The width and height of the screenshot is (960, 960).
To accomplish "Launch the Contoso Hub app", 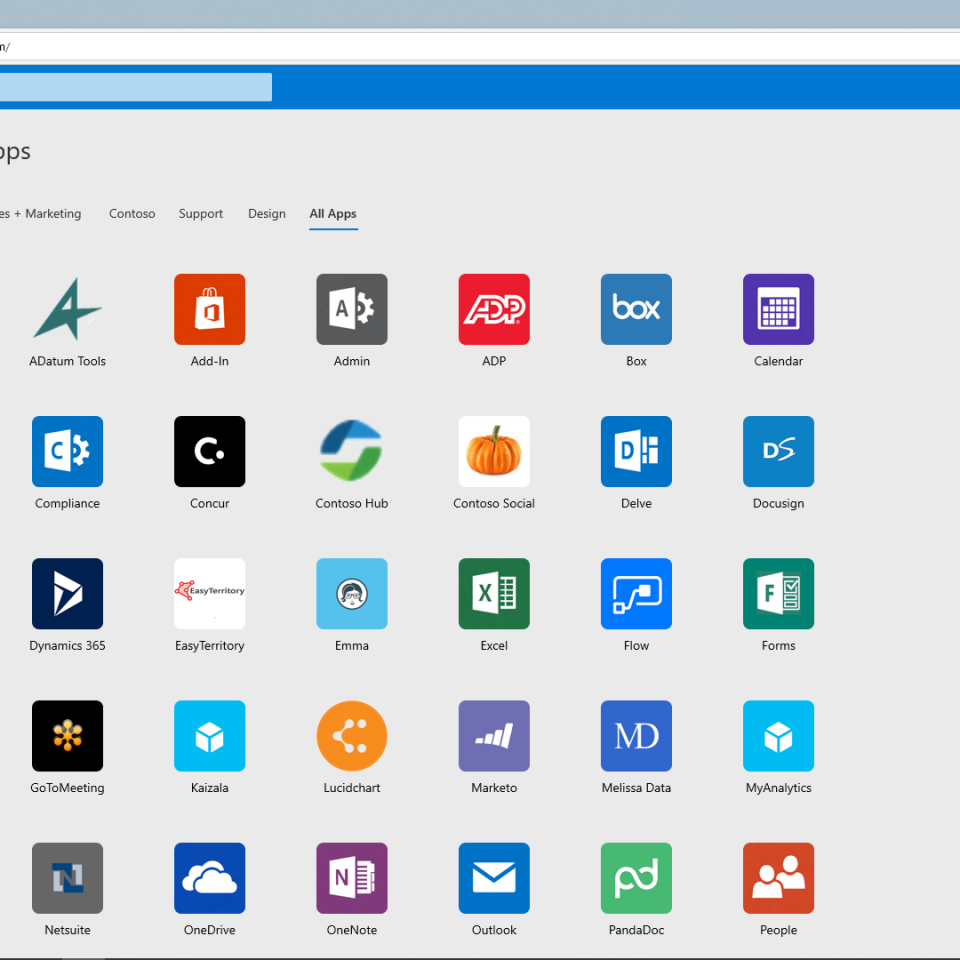I will [352, 451].
